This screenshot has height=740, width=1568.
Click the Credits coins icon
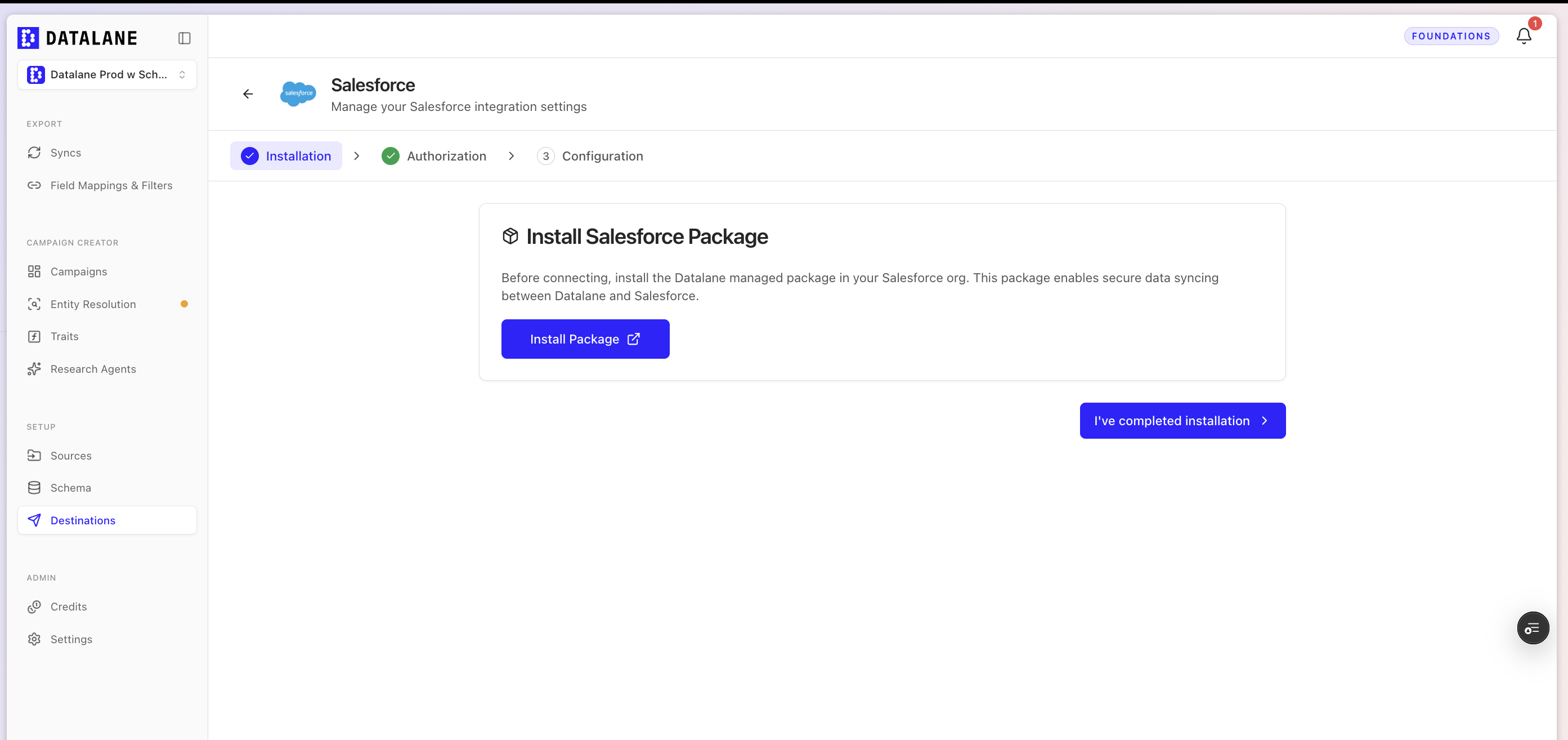coord(34,607)
